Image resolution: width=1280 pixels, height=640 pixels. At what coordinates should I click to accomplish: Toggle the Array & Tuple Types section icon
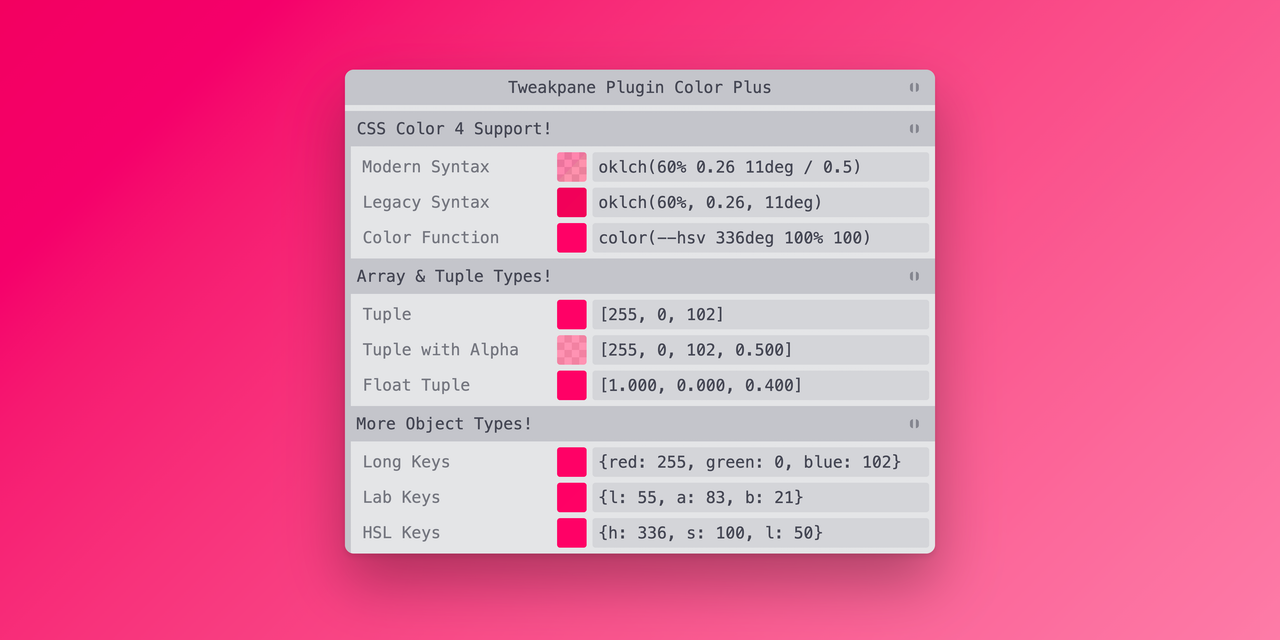point(913,276)
